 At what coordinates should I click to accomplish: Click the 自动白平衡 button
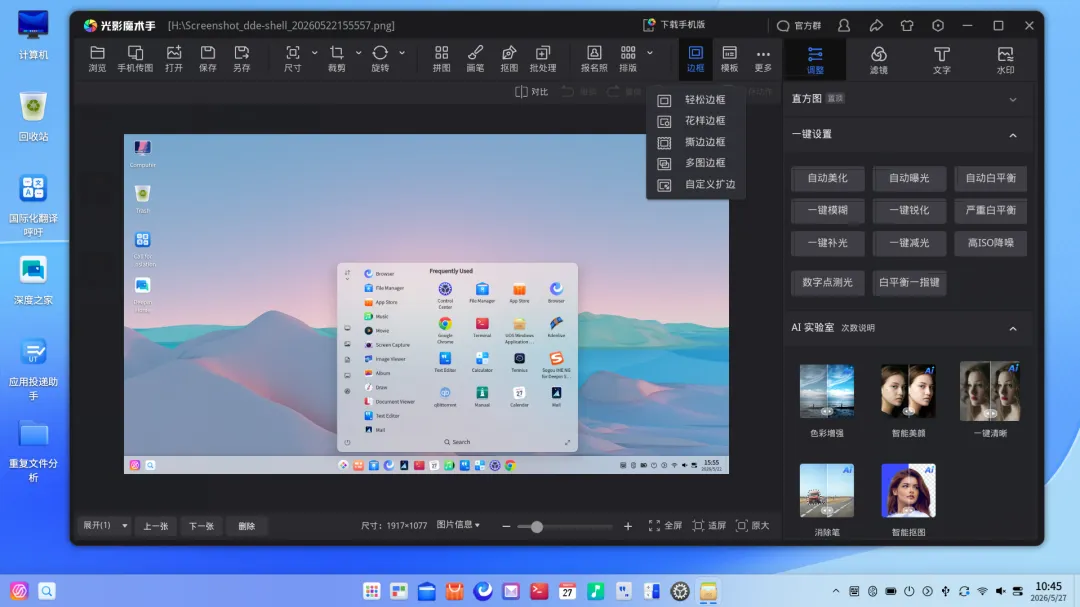tap(990, 178)
